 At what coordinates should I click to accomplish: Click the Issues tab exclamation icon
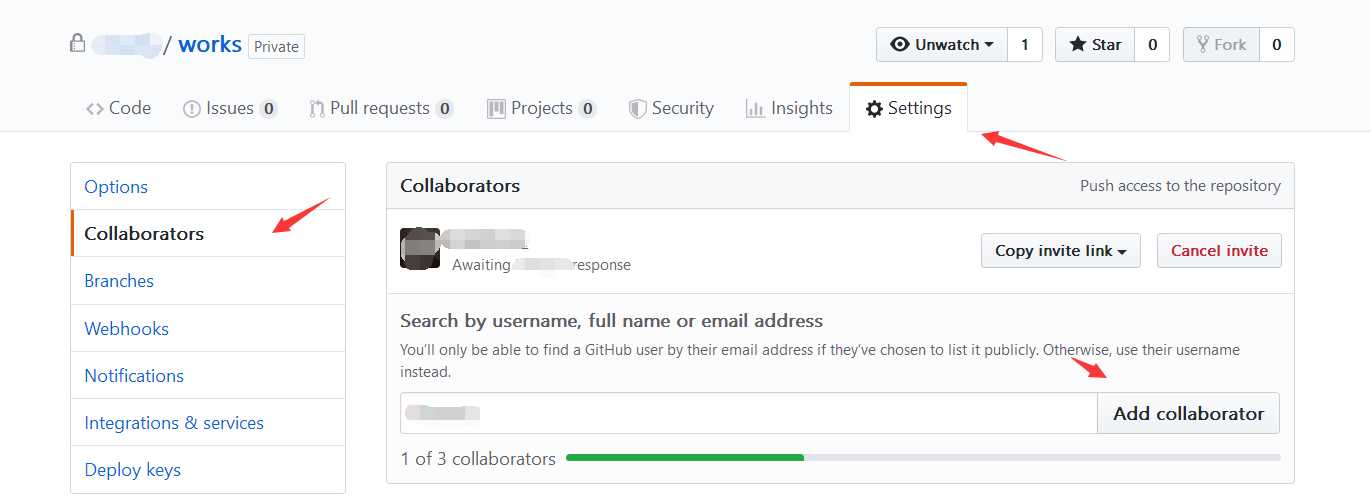click(x=192, y=109)
